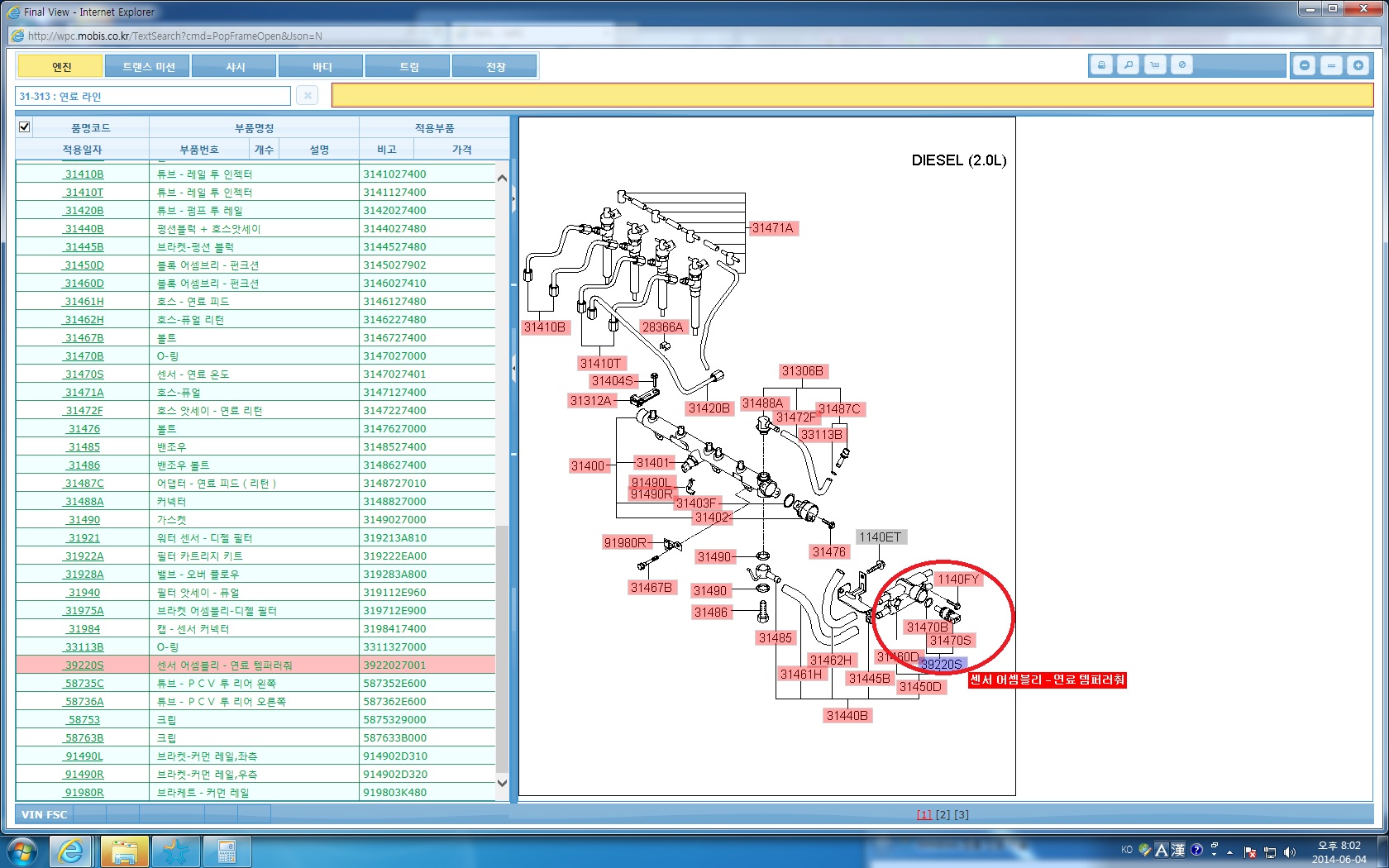This screenshot has height=868, width=1389.
Task: Click diagram label 31471A
Action: pos(773,228)
